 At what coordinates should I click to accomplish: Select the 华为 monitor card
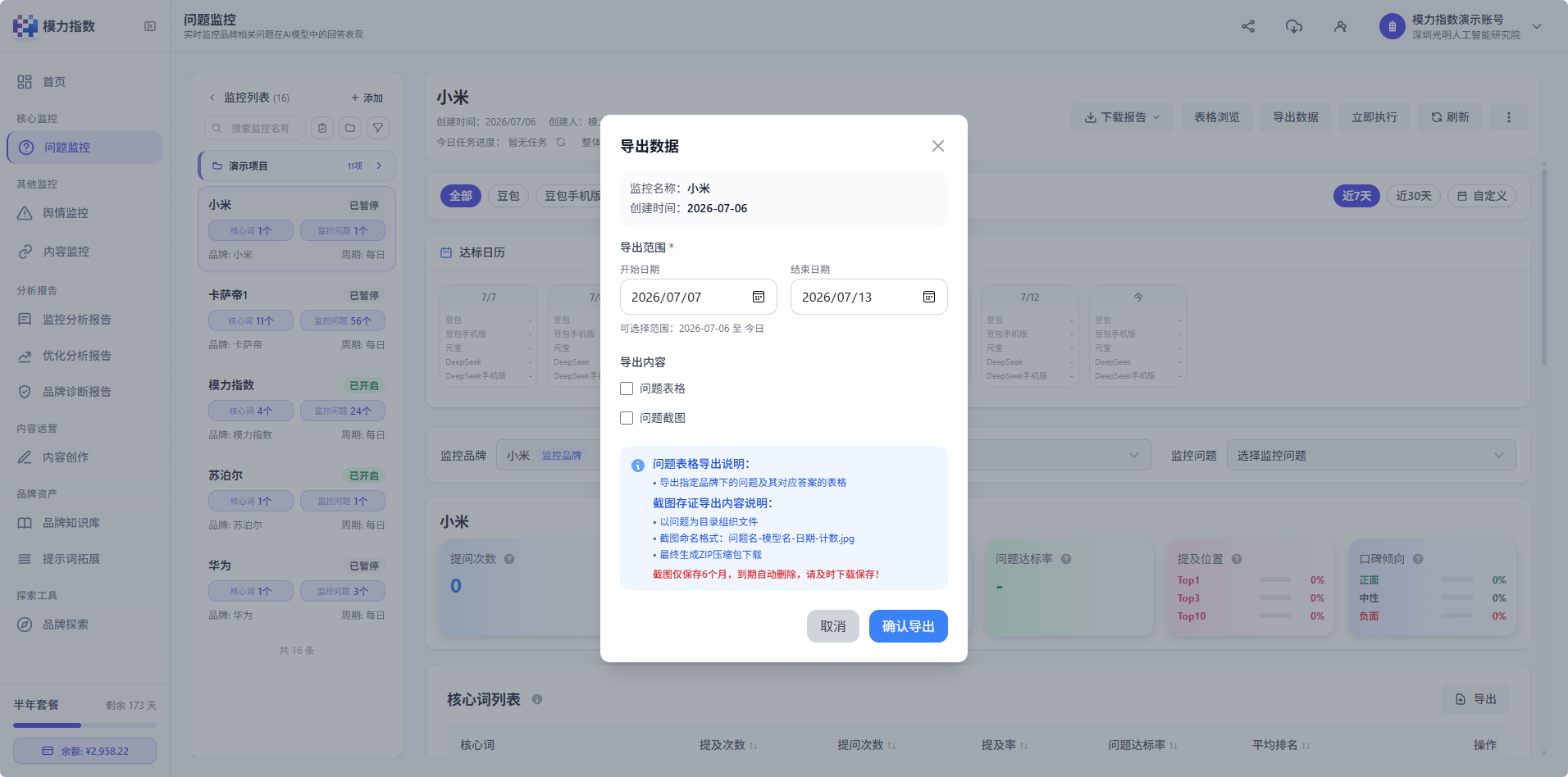pos(297,590)
